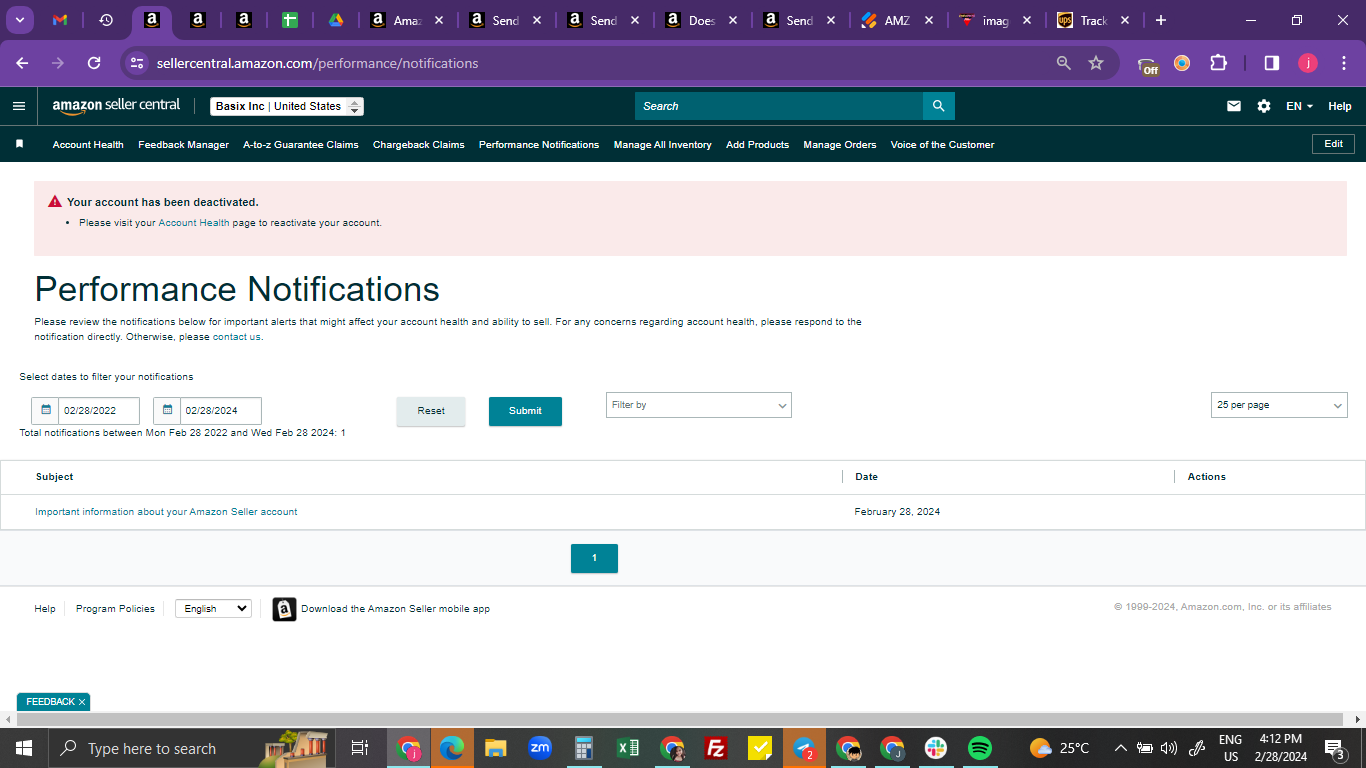Open the messages envelope icon
The height and width of the screenshot is (768, 1366).
(1234, 106)
